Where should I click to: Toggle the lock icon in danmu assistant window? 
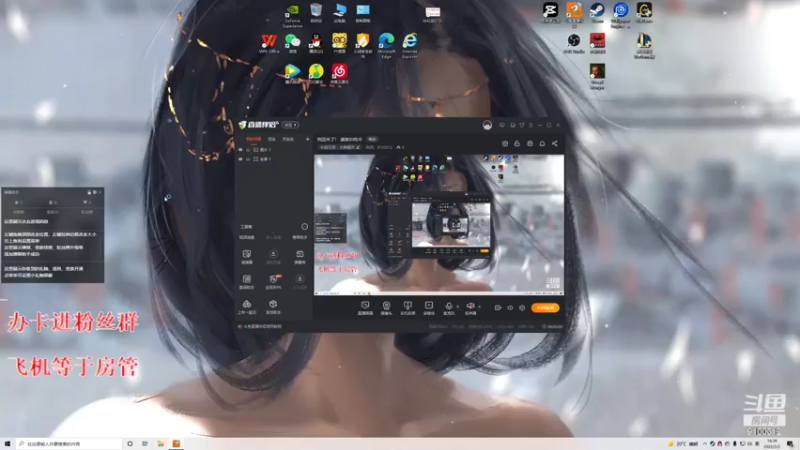point(89,192)
